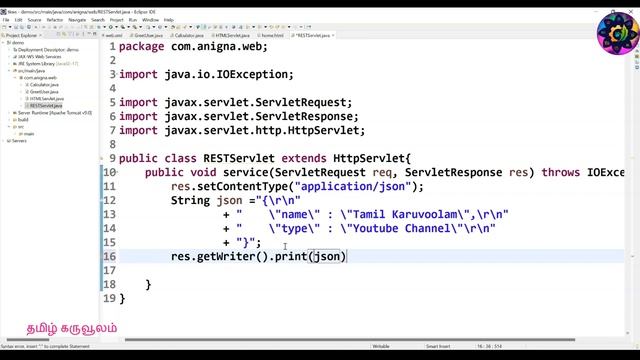The width and height of the screenshot is (640, 360).
Task: Click the New file toolbar icon
Action: (4, 27)
